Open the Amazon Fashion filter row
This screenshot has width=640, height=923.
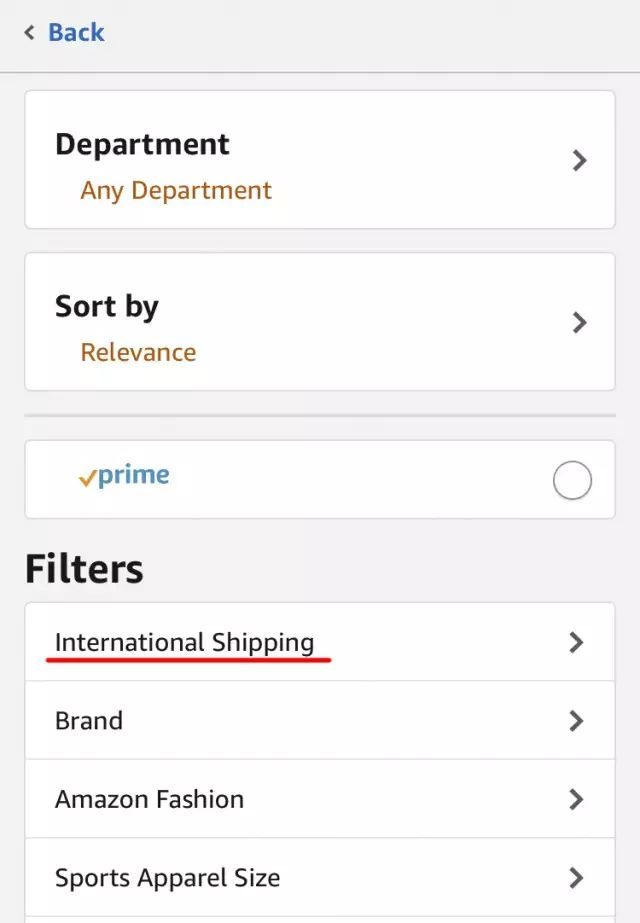coord(150,799)
